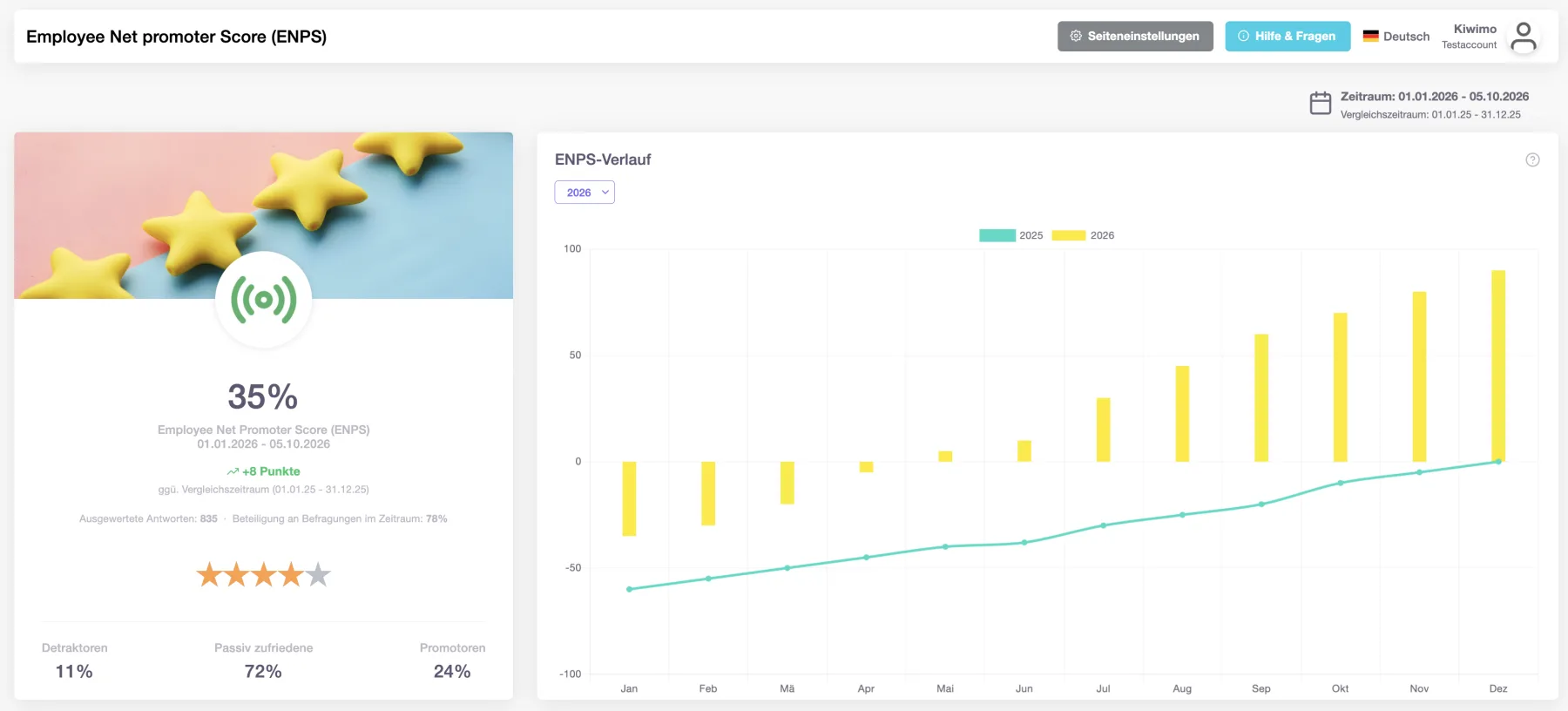This screenshot has height=711, width=1568.
Task: Open the Zeitraum 01.01.2026 - 05.10.2026 date range
Action: click(1435, 97)
